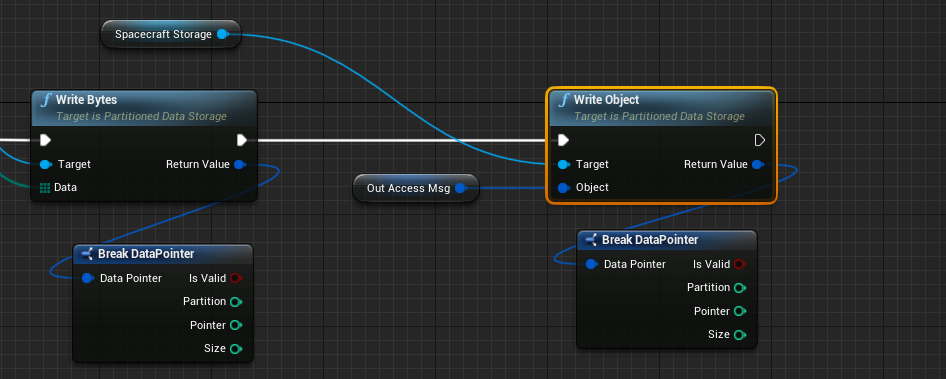The height and width of the screenshot is (379, 946).
Task: Click 'Data' label on Write Bytes node
Action: 65,188
